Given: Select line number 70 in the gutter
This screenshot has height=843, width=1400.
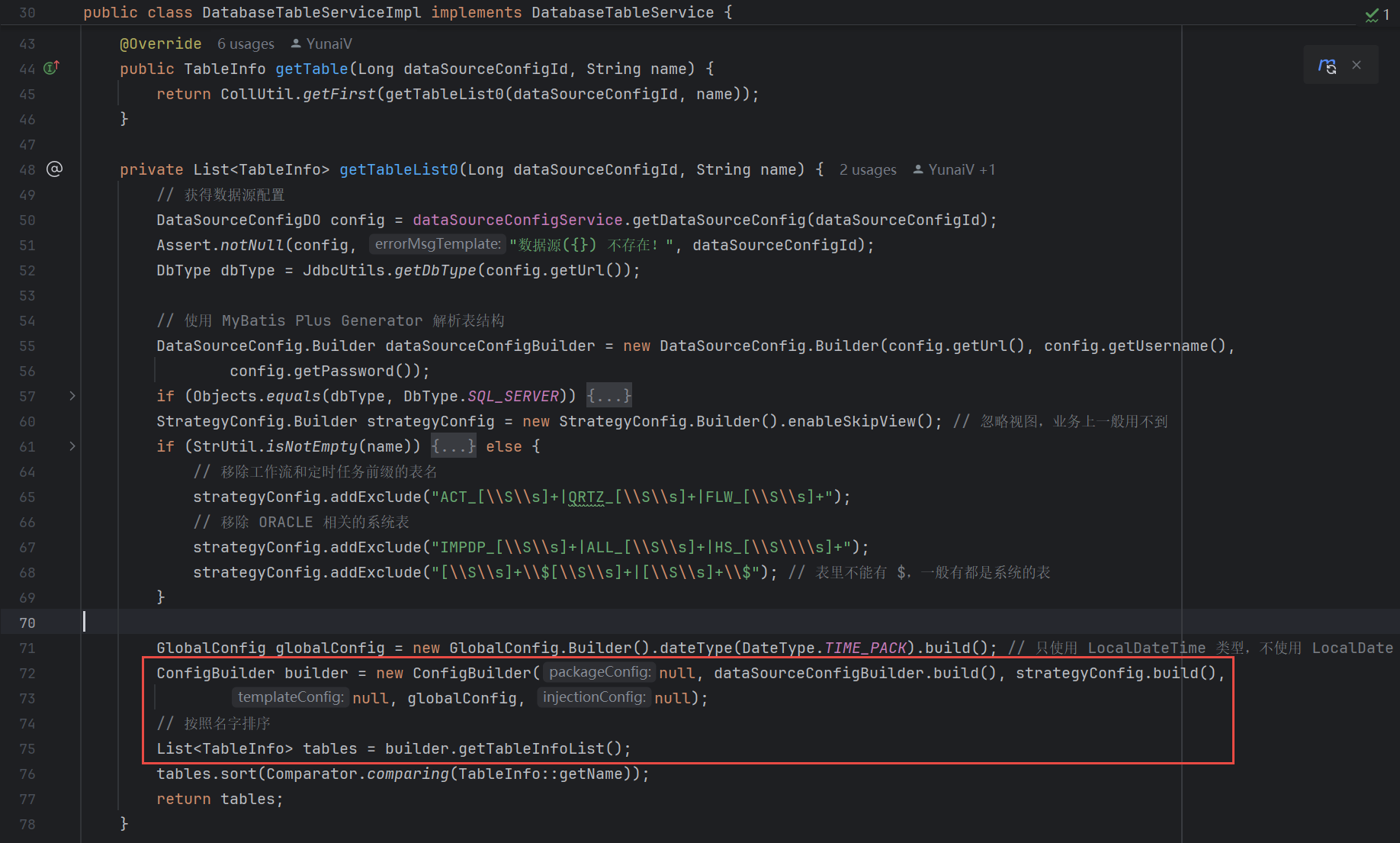Looking at the screenshot, I should (x=27, y=623).
